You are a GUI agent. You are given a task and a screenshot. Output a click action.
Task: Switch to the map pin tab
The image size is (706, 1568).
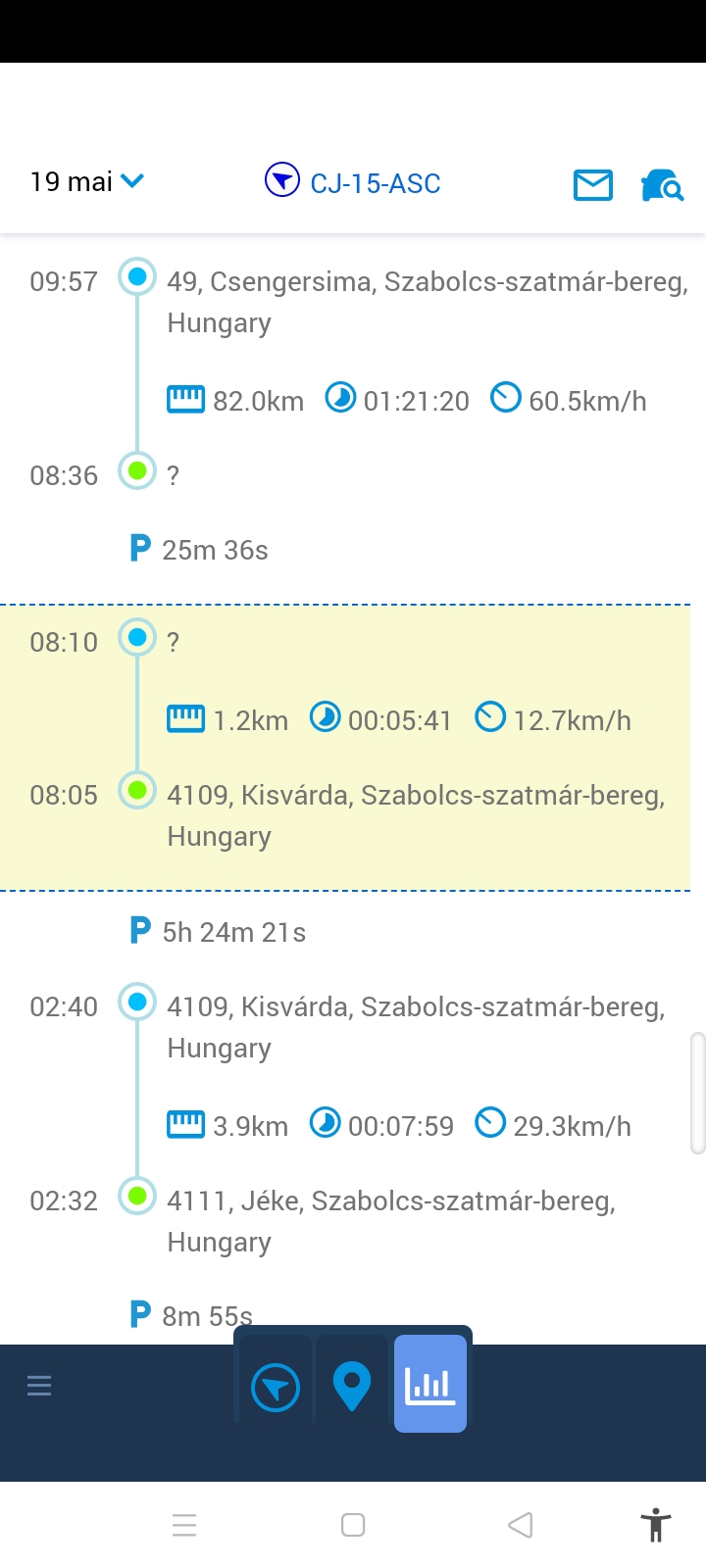352,1387
